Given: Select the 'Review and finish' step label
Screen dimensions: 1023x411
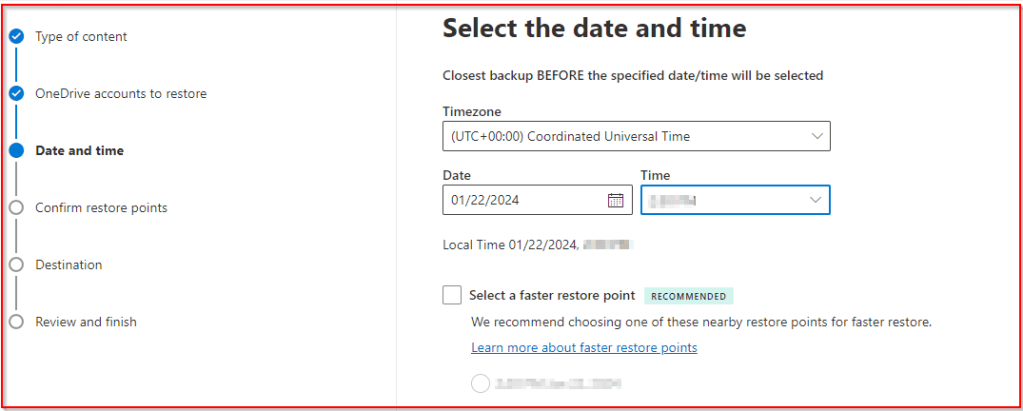Looking at the screenshot, I should [86, 322].
